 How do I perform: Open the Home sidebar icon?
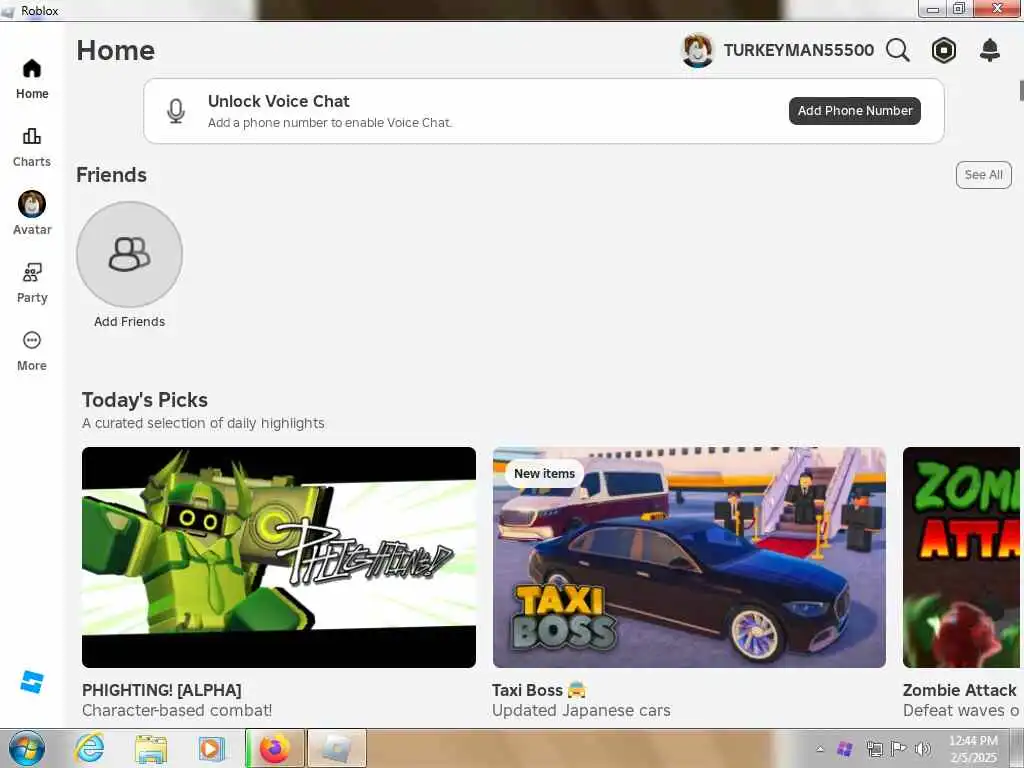click(31, 69)
